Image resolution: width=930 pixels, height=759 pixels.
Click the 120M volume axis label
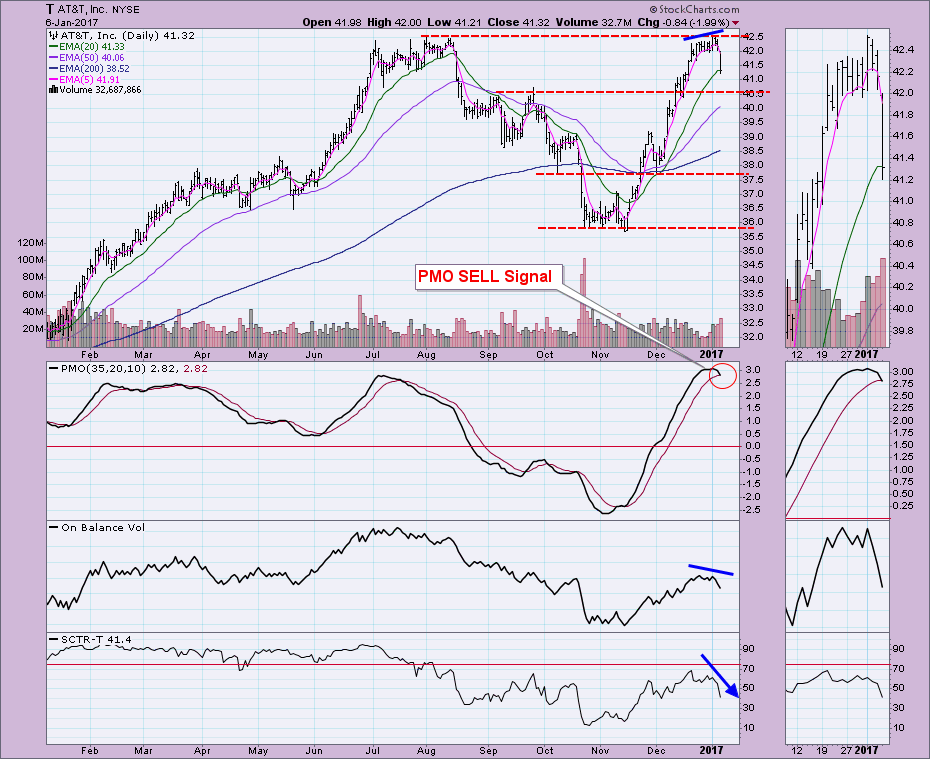(x=31, y=243)
